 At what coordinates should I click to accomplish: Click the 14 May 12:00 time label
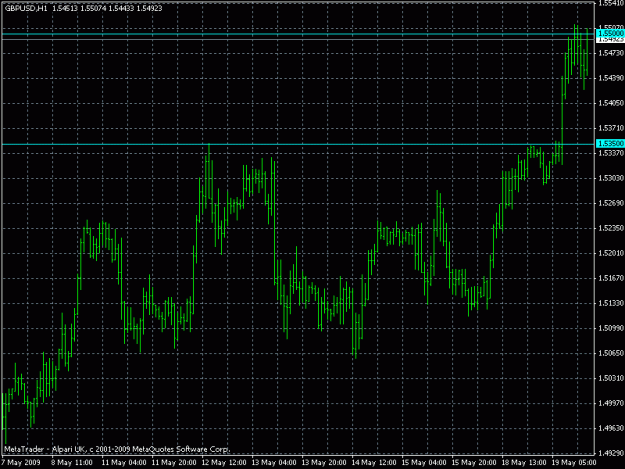(374, 463)
